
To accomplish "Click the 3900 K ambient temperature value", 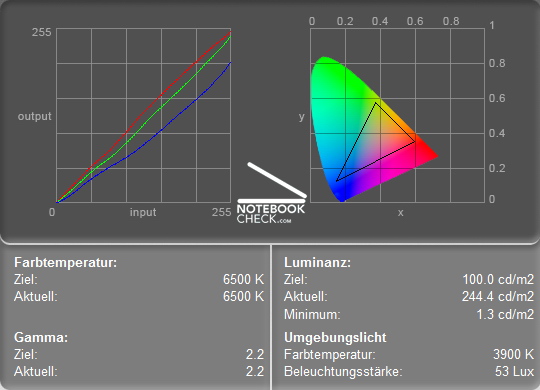I will (513, 354).
